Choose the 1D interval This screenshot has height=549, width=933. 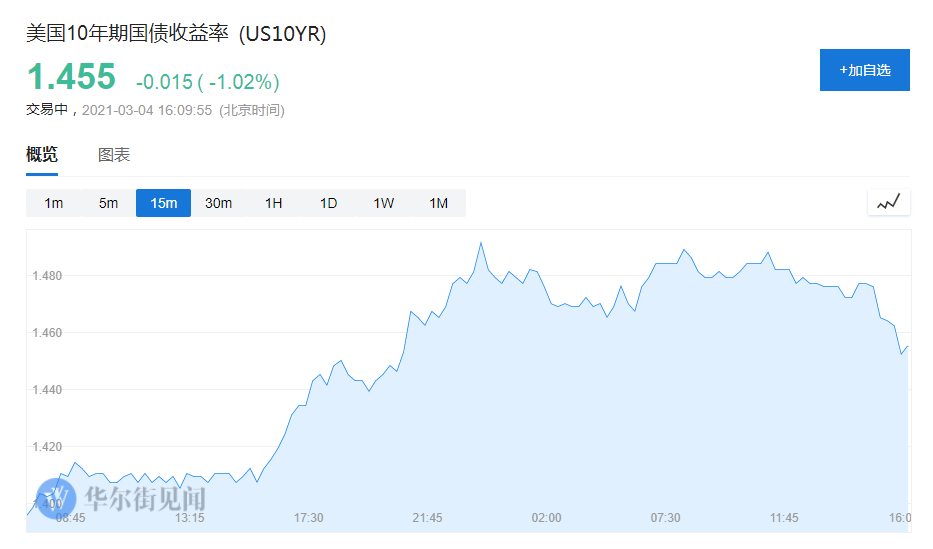click(328, 203)
